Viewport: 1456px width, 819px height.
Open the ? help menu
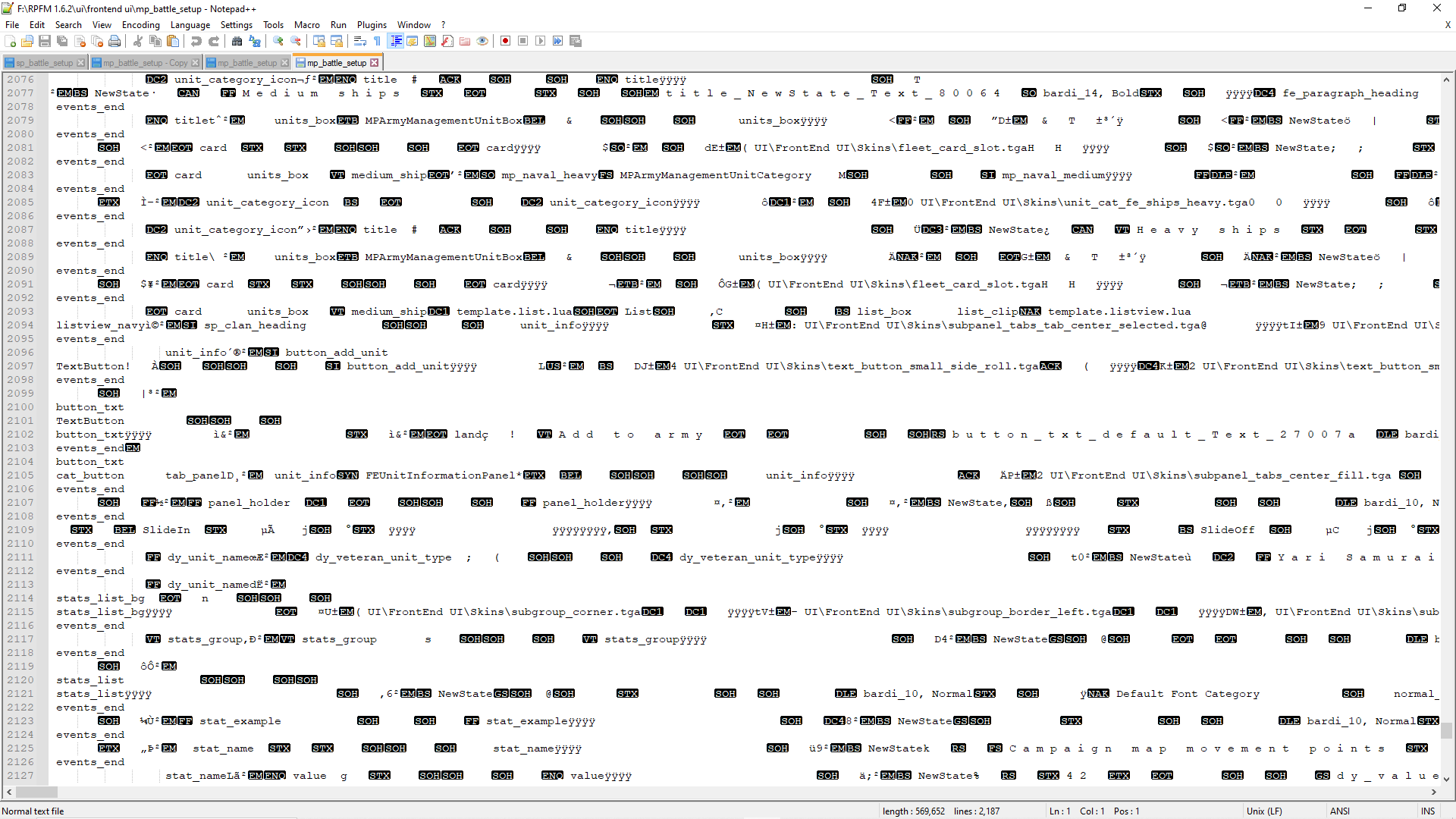(x=444, y=25)
